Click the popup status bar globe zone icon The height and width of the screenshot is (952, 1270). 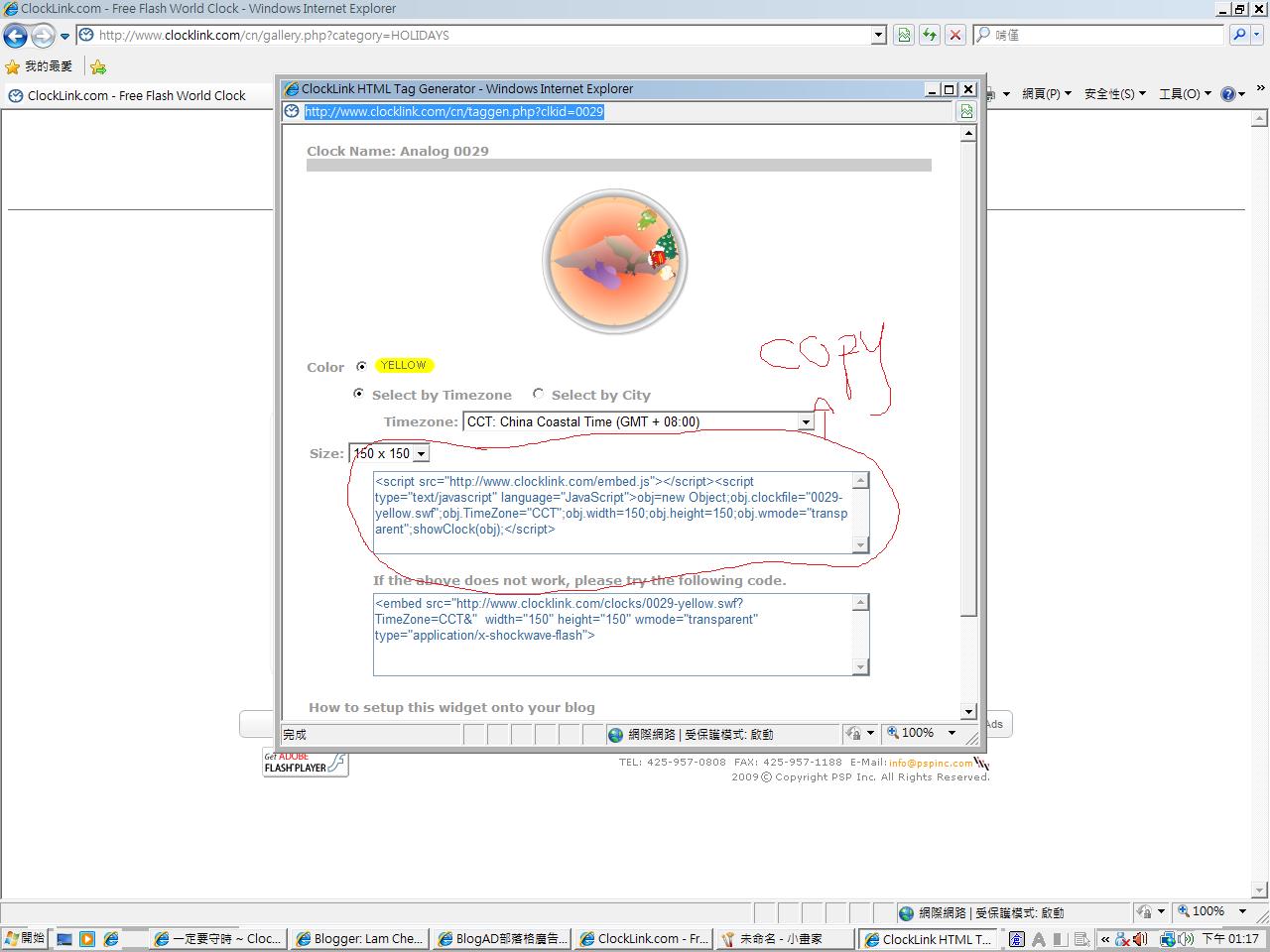point(616,735)
